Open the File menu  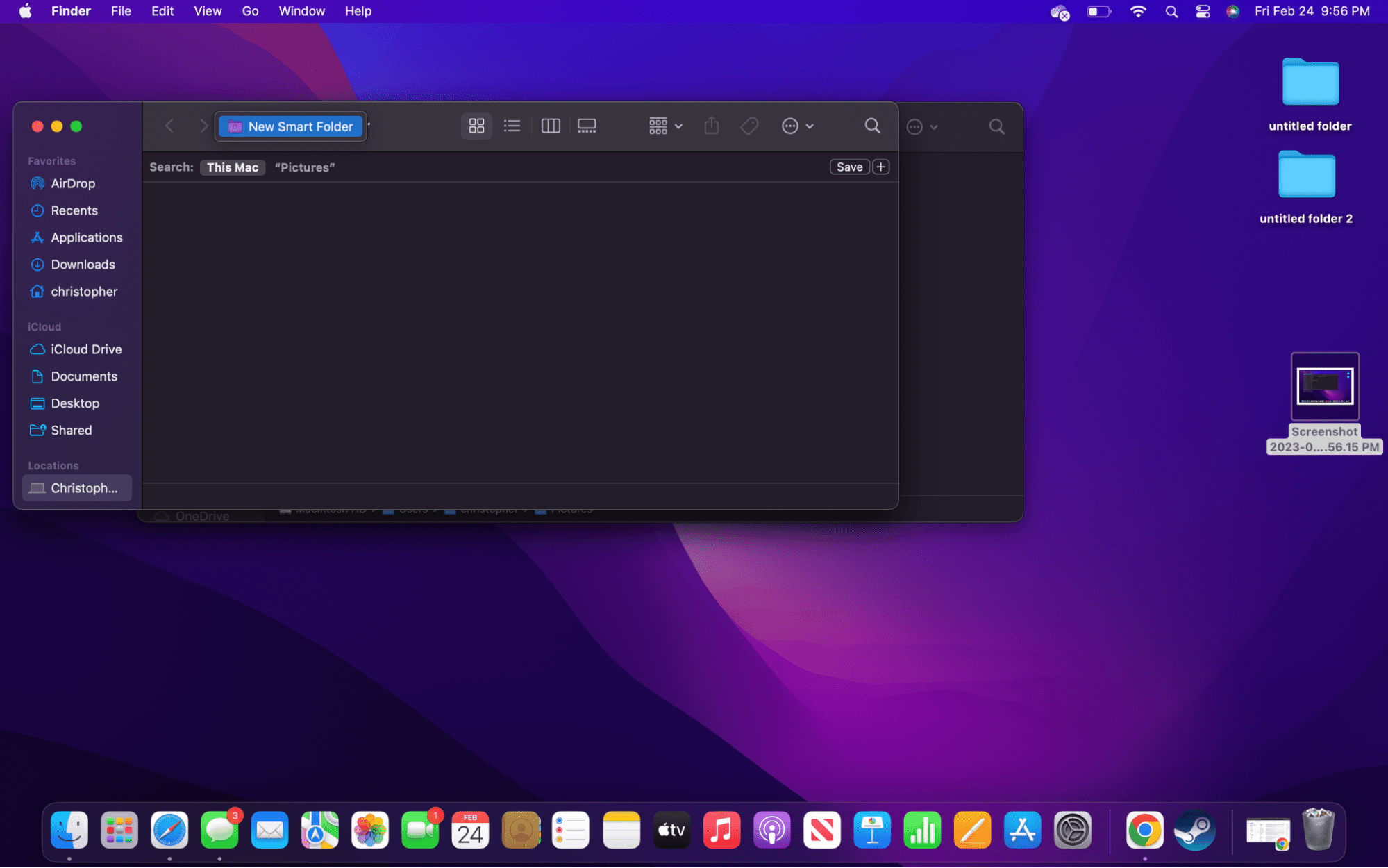[121, 11]
